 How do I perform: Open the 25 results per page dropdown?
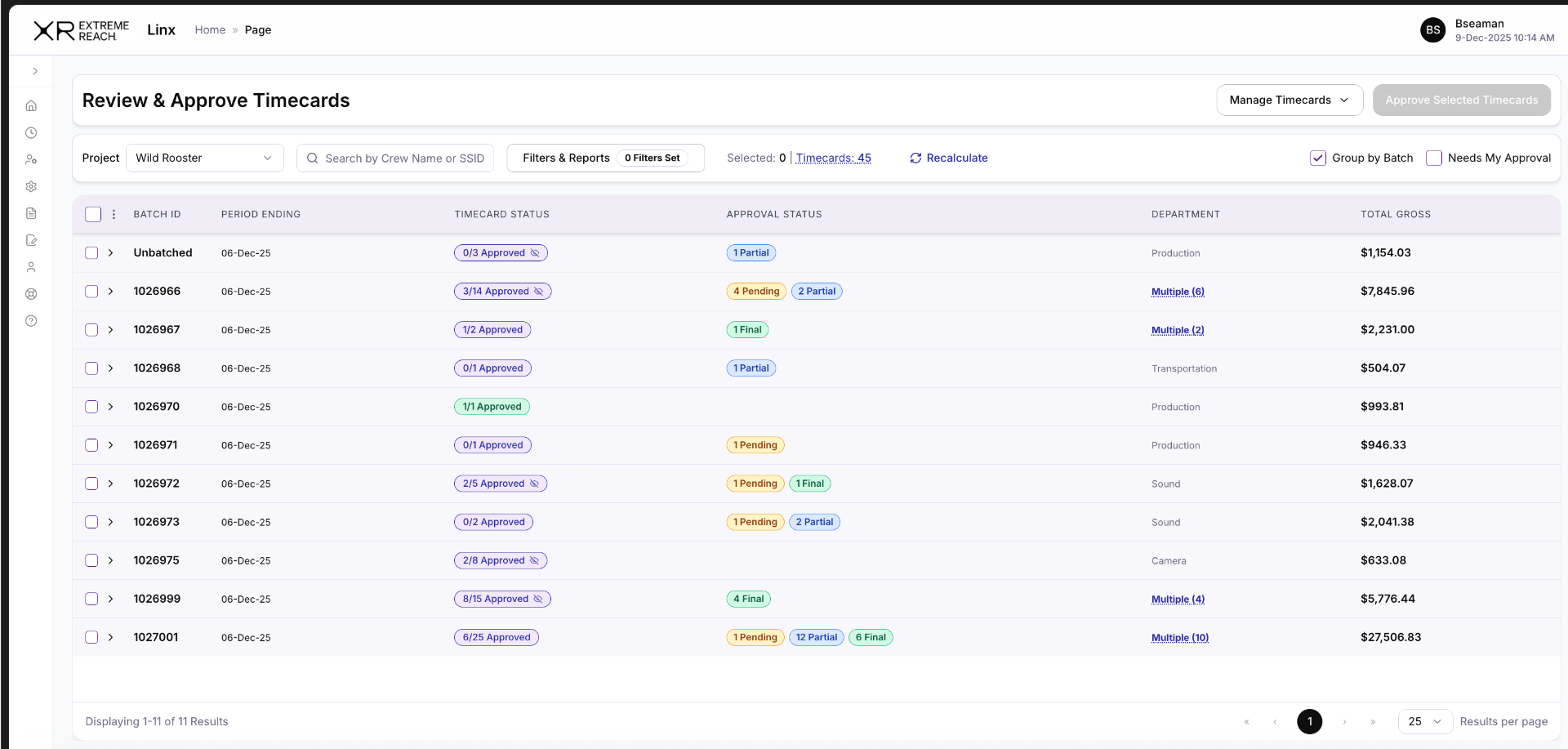(1425, 722)
